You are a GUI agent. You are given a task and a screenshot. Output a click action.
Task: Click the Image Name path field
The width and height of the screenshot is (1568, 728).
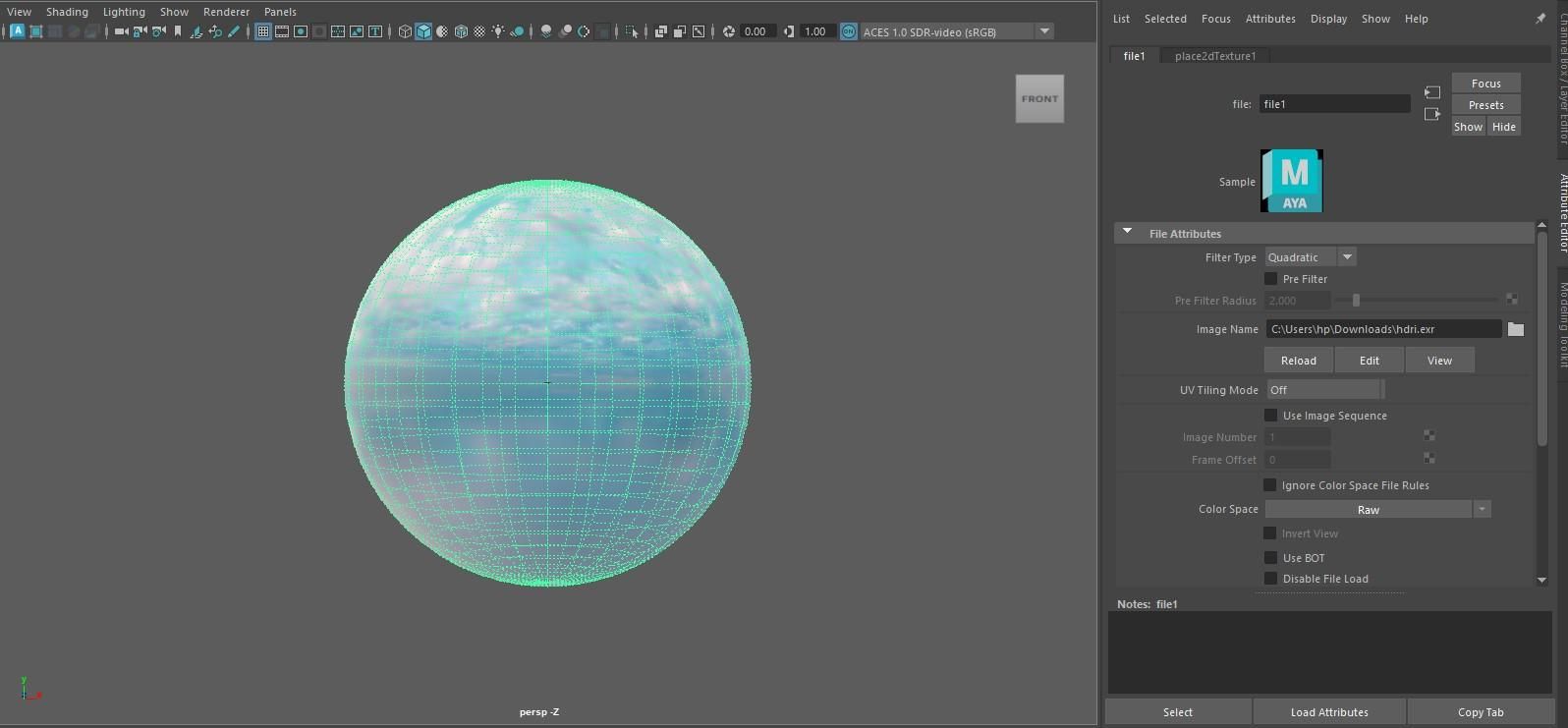pos(1383,329)
